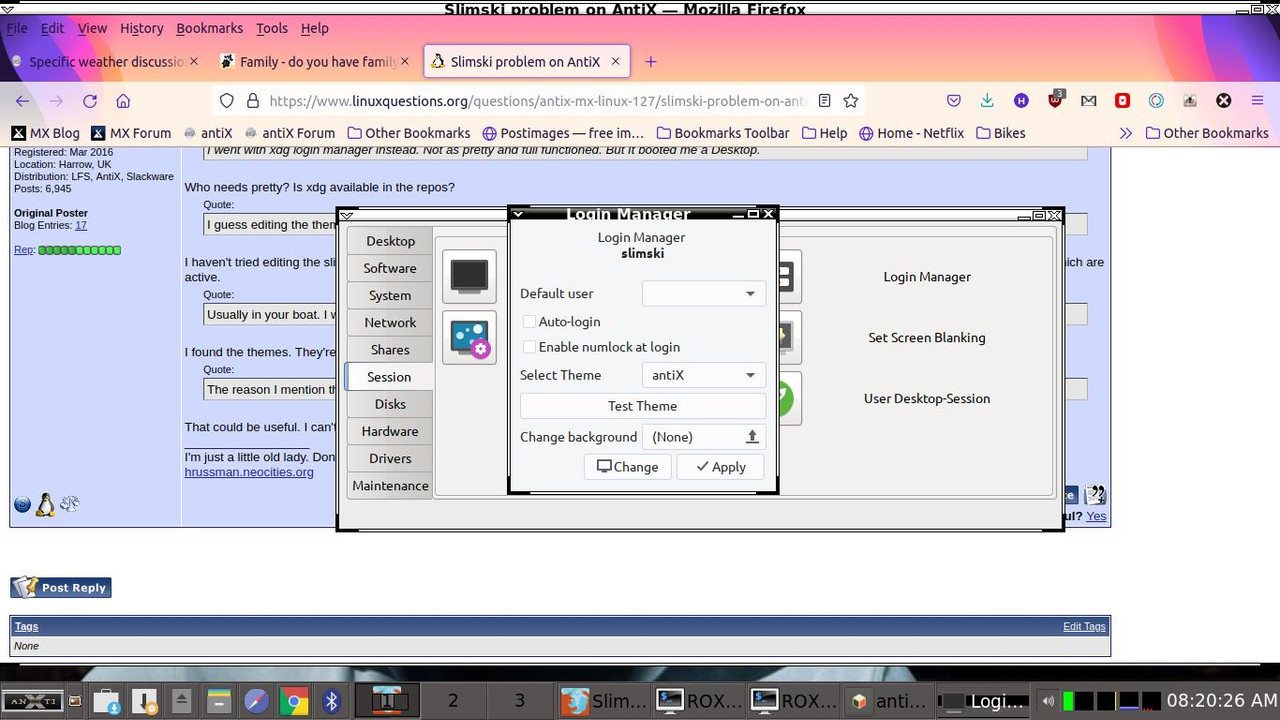Click the Change button in Login Manager
The image size is (1280, 720).
click(x=628, y=467)
